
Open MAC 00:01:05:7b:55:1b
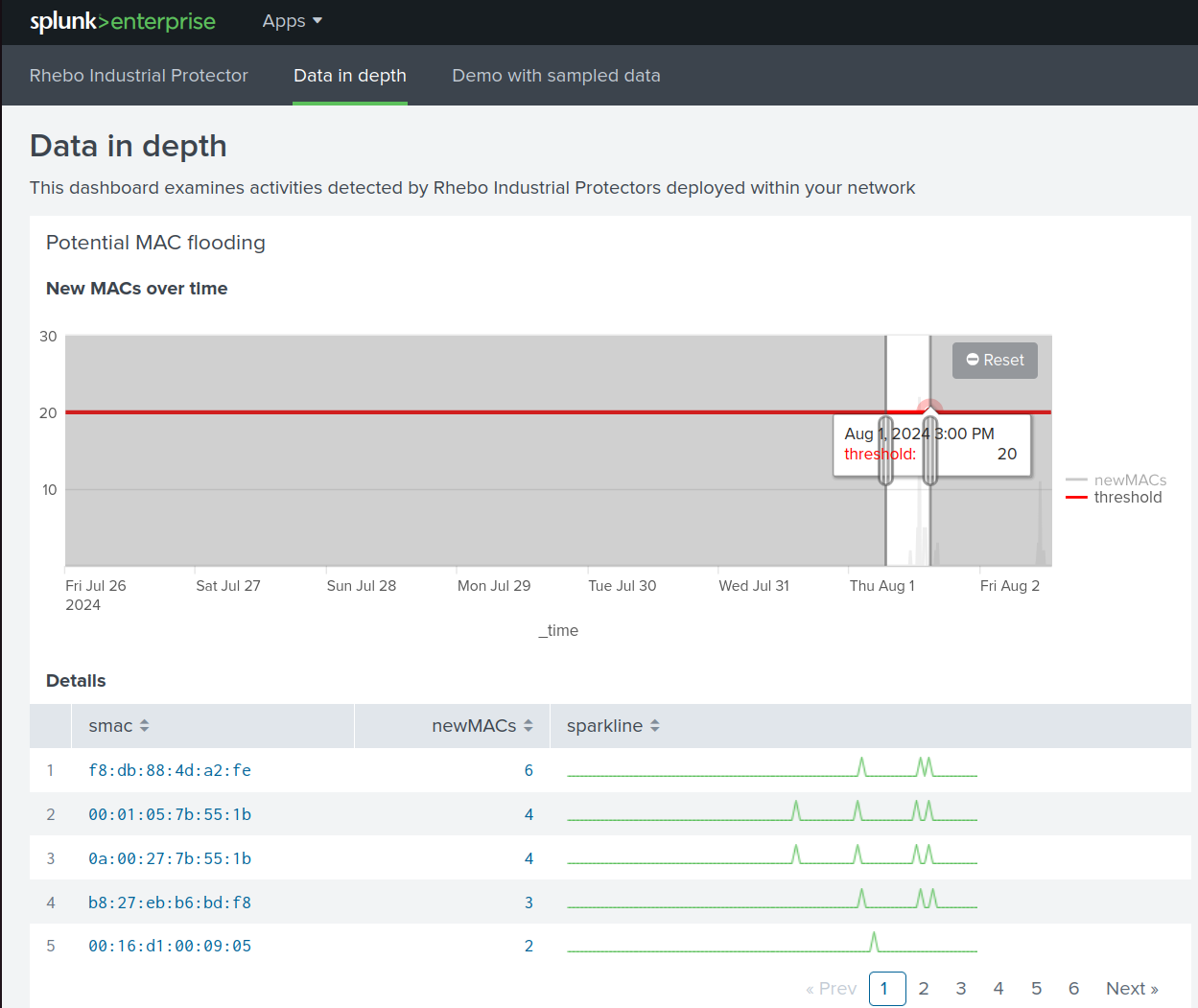(x=170, y=814)
